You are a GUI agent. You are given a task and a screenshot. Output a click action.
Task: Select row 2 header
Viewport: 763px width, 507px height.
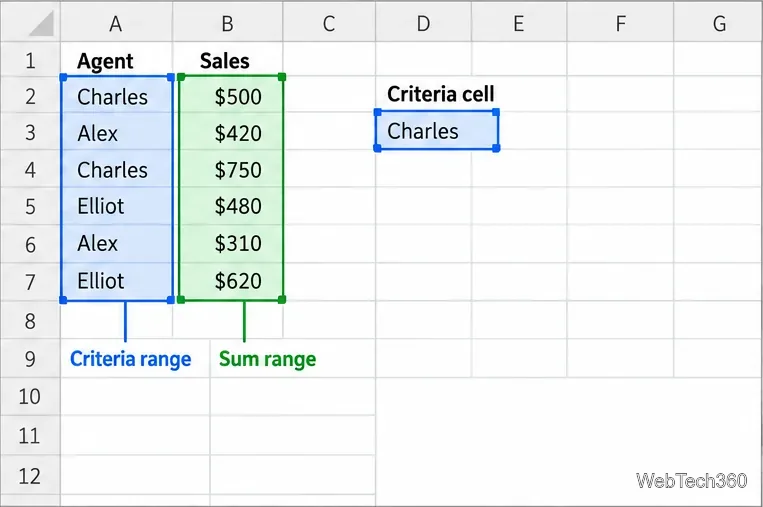[30, 96]
